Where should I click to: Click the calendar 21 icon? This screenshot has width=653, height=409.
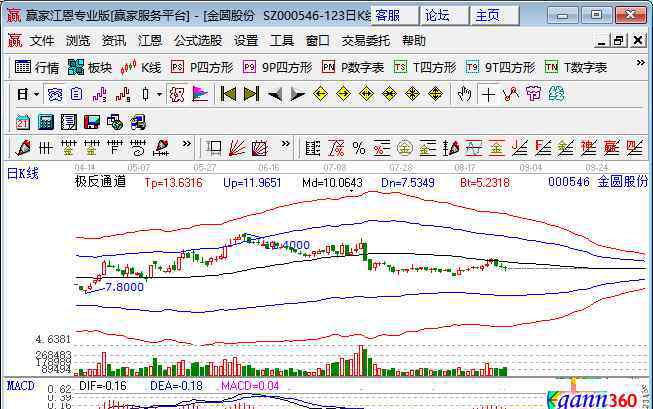[x=22, y=122]
